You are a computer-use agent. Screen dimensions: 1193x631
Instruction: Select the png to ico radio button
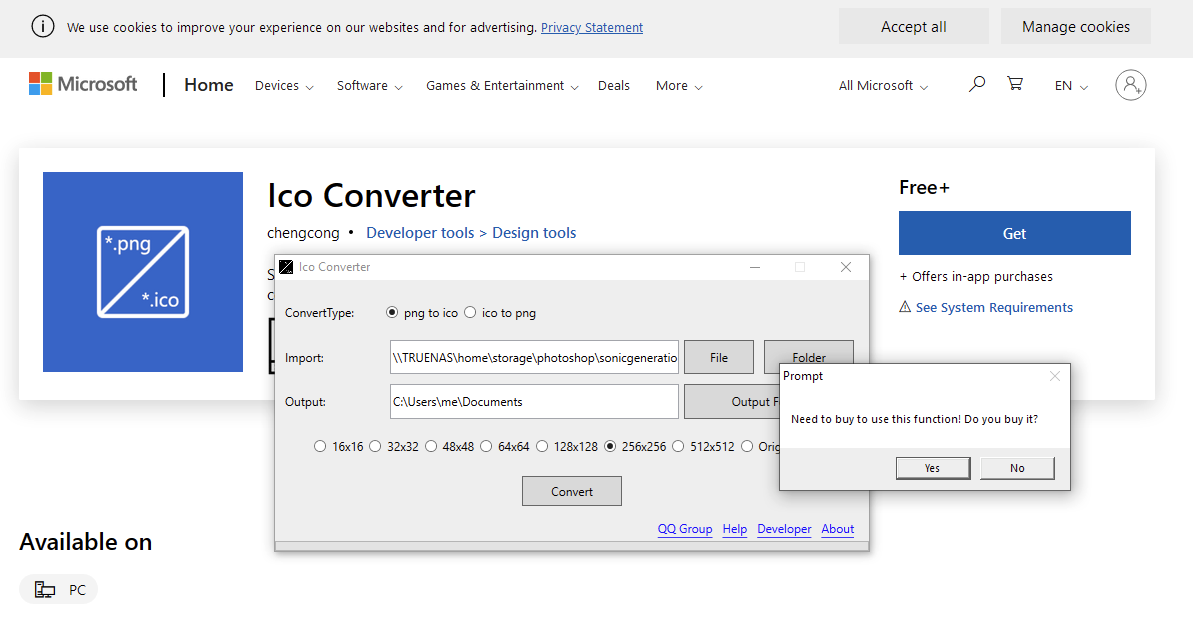click(x=392, y=313)
